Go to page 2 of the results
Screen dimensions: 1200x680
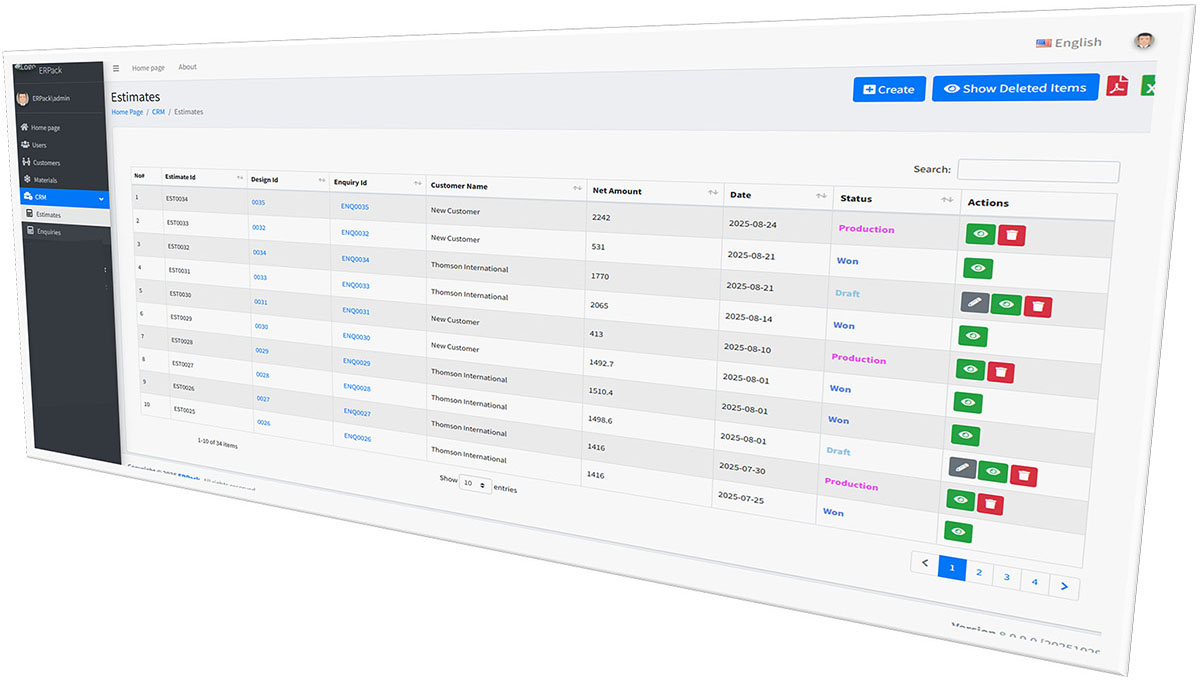click(979, 573)
